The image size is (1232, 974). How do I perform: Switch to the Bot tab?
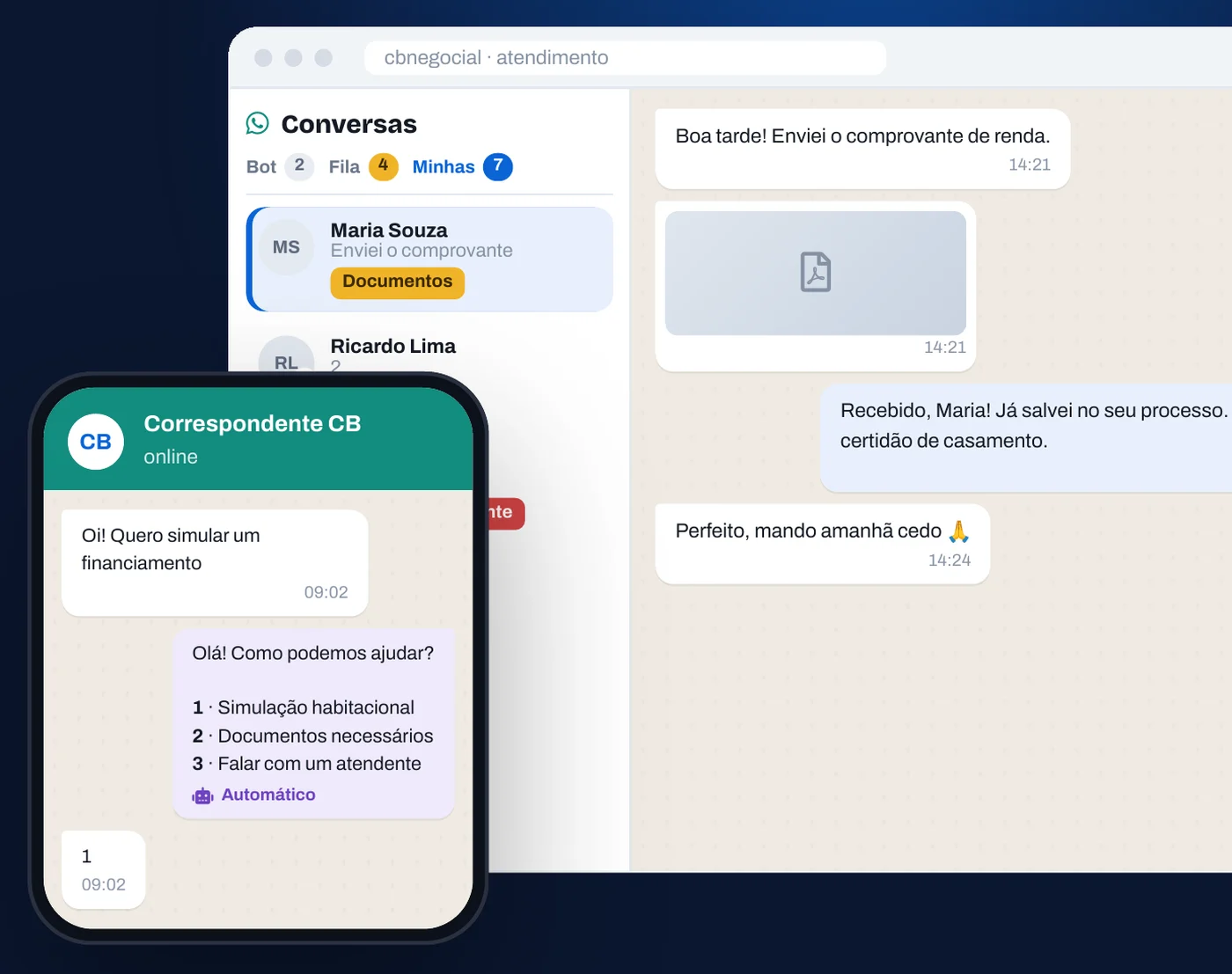click(x=261, y=167)
